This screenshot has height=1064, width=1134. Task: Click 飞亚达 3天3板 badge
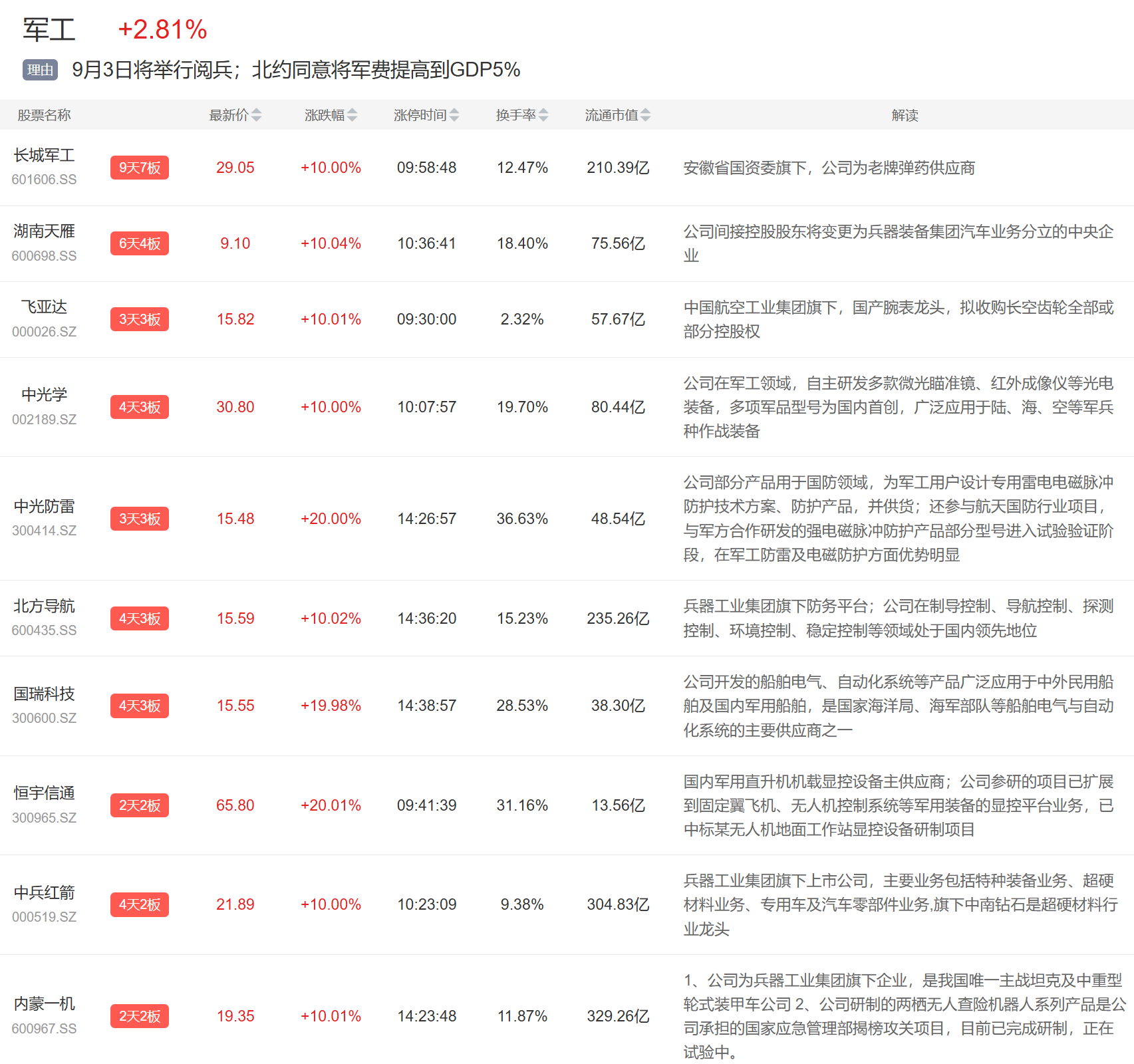140,319
